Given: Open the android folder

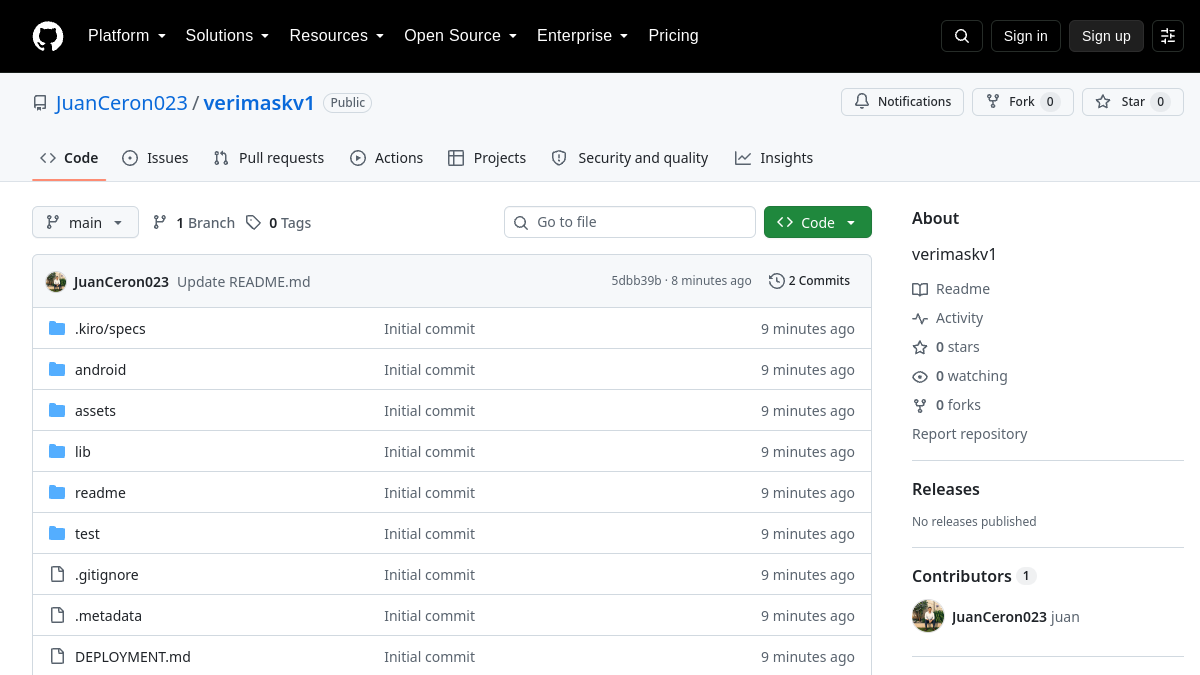Looking at the screenshot, I should (x=100, y=370).
